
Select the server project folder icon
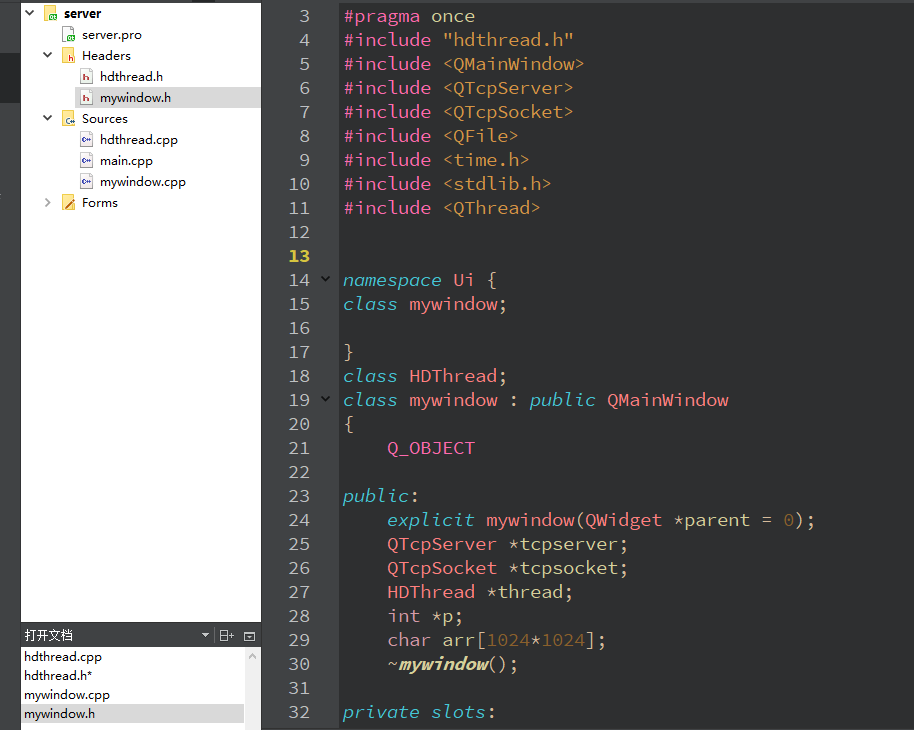(x=51, y=13)
